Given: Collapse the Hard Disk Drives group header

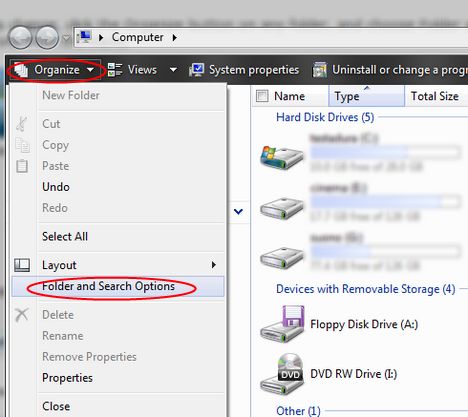Looking at the screenshot, I should coord(325,117).
